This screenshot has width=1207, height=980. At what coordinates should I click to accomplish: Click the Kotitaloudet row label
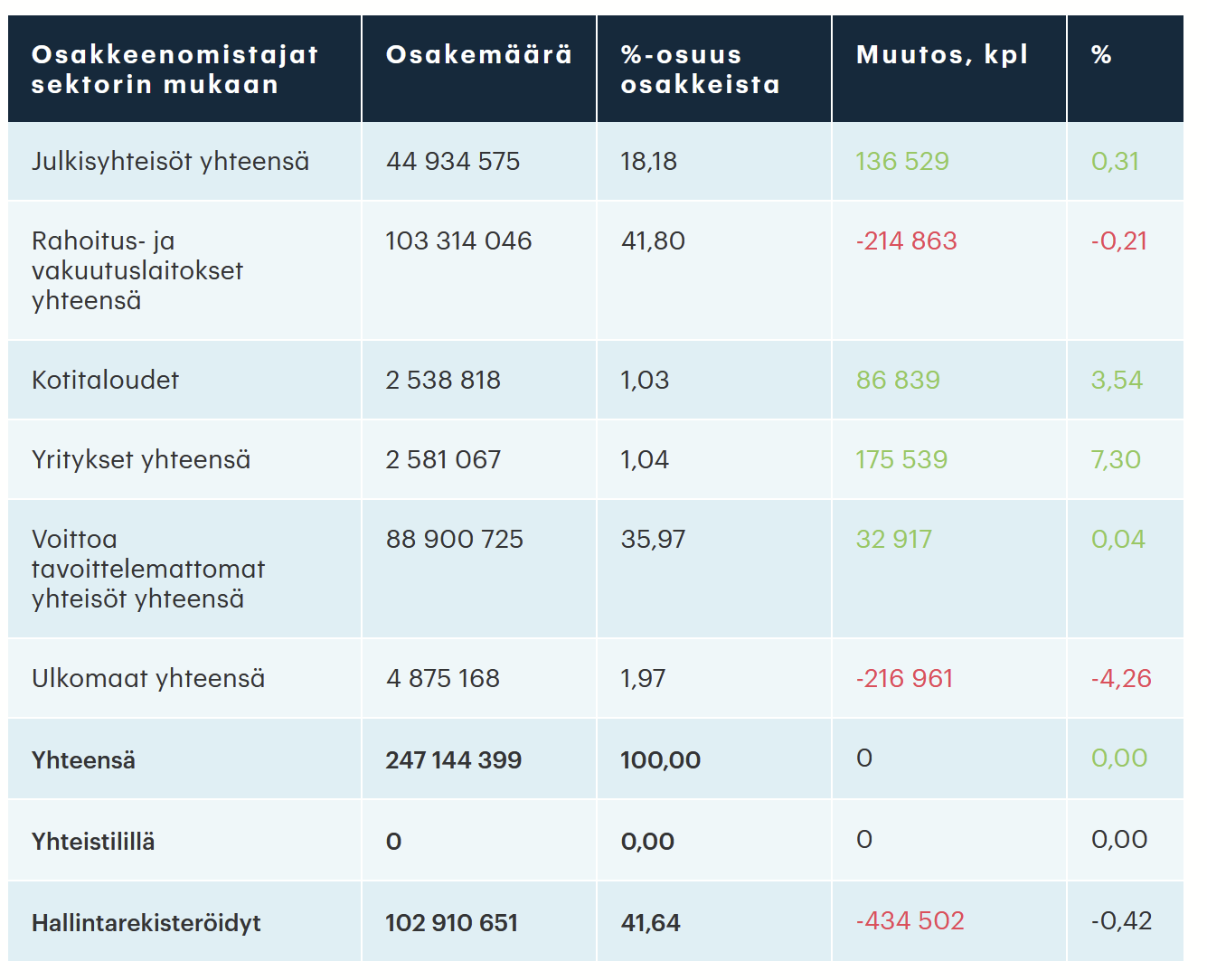click(x=105, y=381)
